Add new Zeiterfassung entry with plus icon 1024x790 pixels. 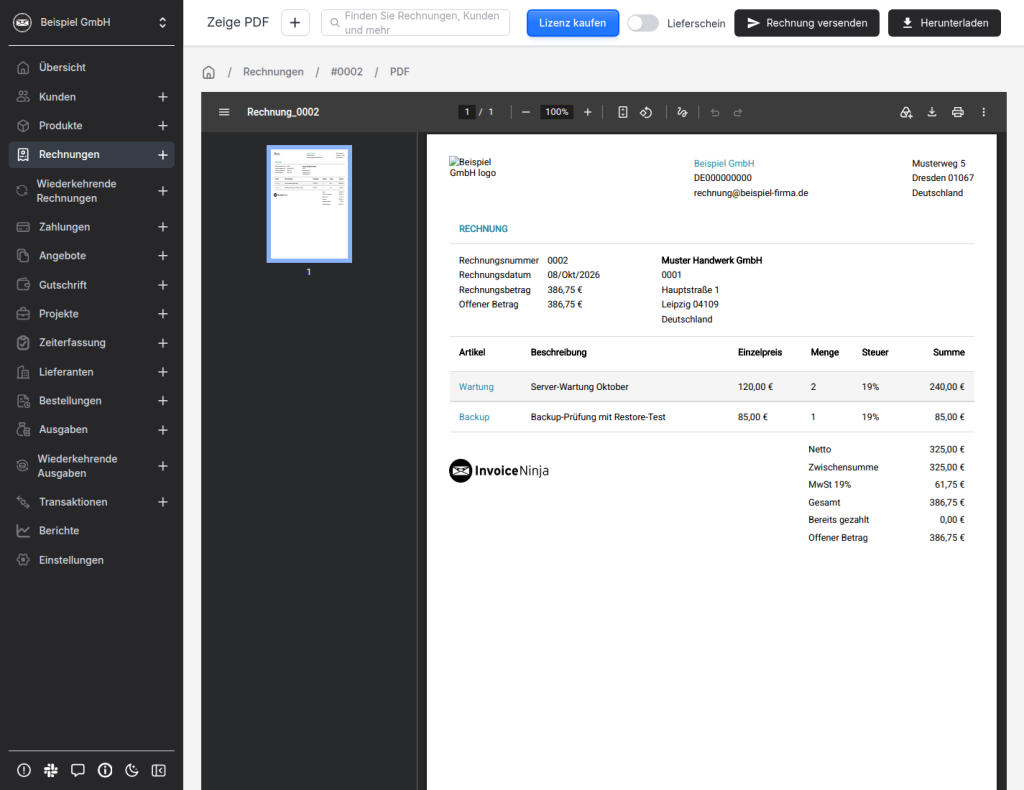(x=163, y=343)
